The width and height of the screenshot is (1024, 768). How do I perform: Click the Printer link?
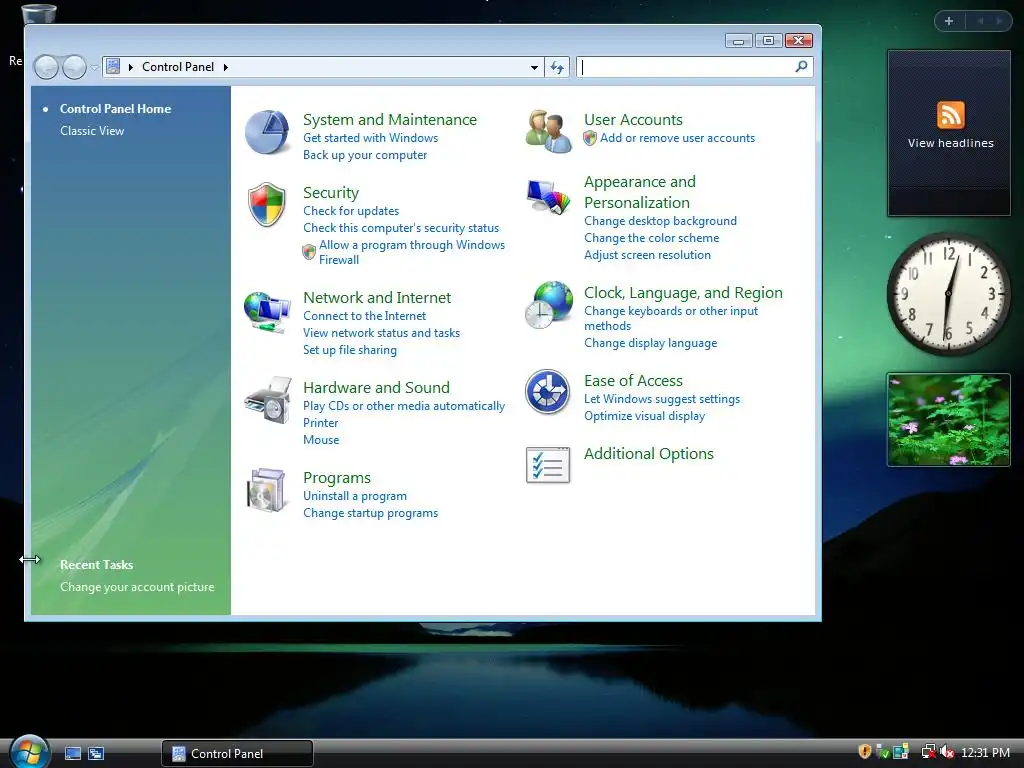point(320,423)
